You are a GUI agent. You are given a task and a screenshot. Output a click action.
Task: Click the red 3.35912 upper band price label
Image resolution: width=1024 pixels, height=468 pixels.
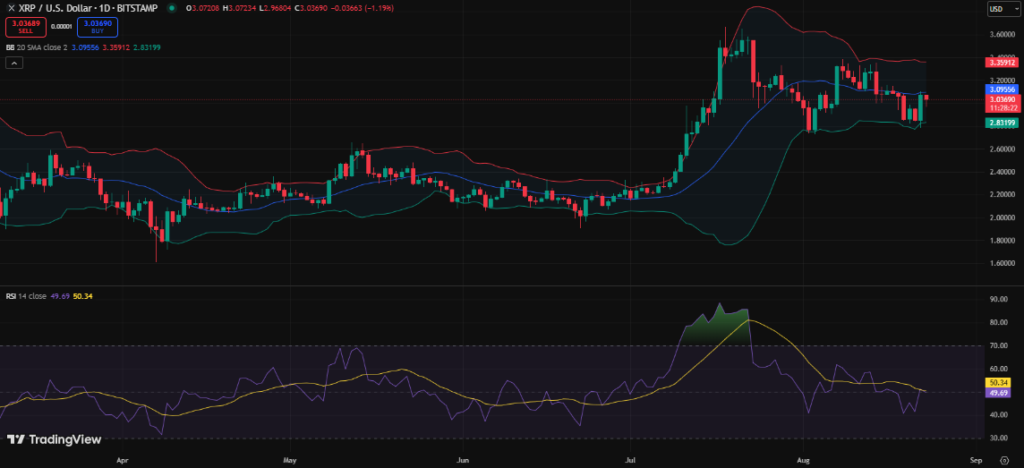pos(1001,63)
